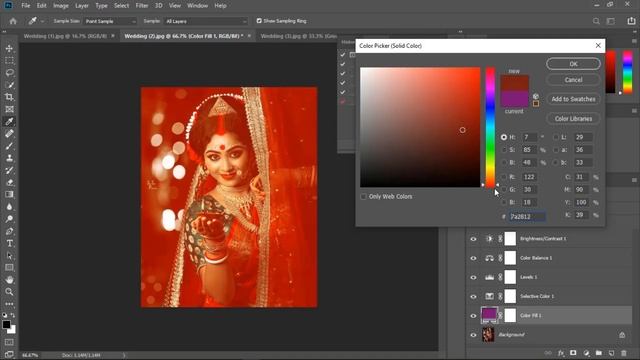This screenshot has width=640, height=360.
Task: Open the tool preset picker arrow
Action: pyautogui.click(x=42, y=21)
